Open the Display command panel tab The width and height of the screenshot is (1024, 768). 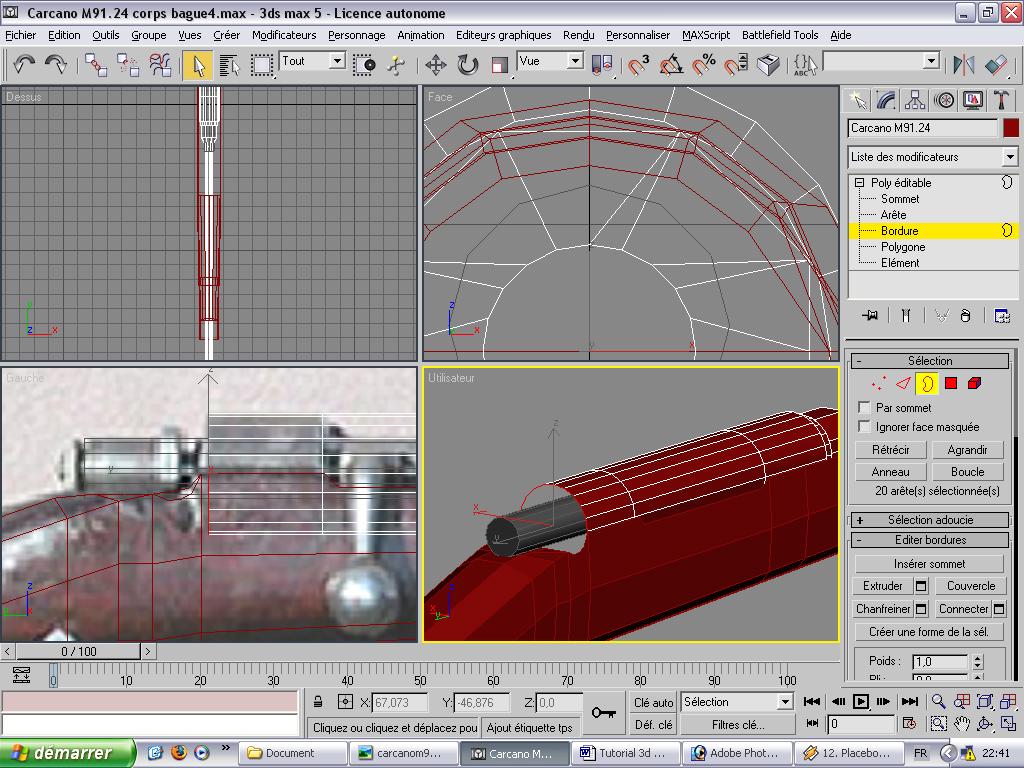click(x=972, y=100)
